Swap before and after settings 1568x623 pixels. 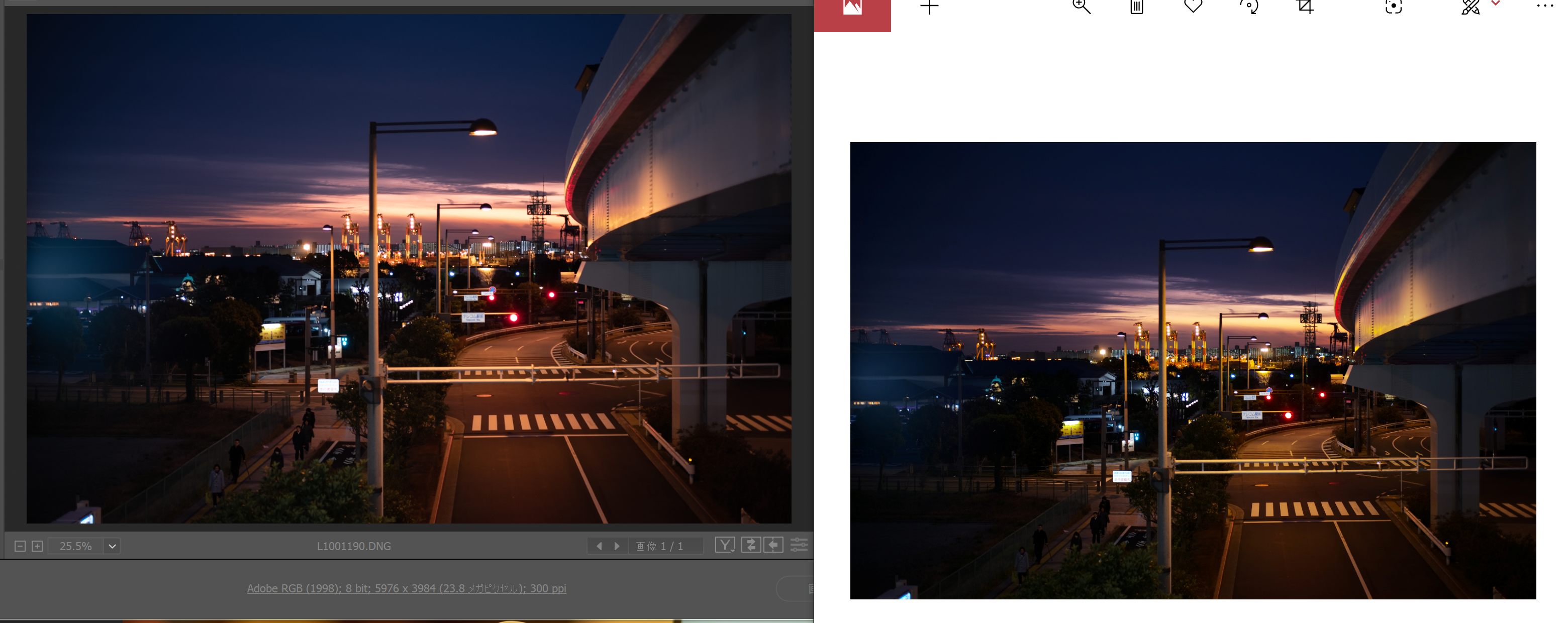coord(751,545)
